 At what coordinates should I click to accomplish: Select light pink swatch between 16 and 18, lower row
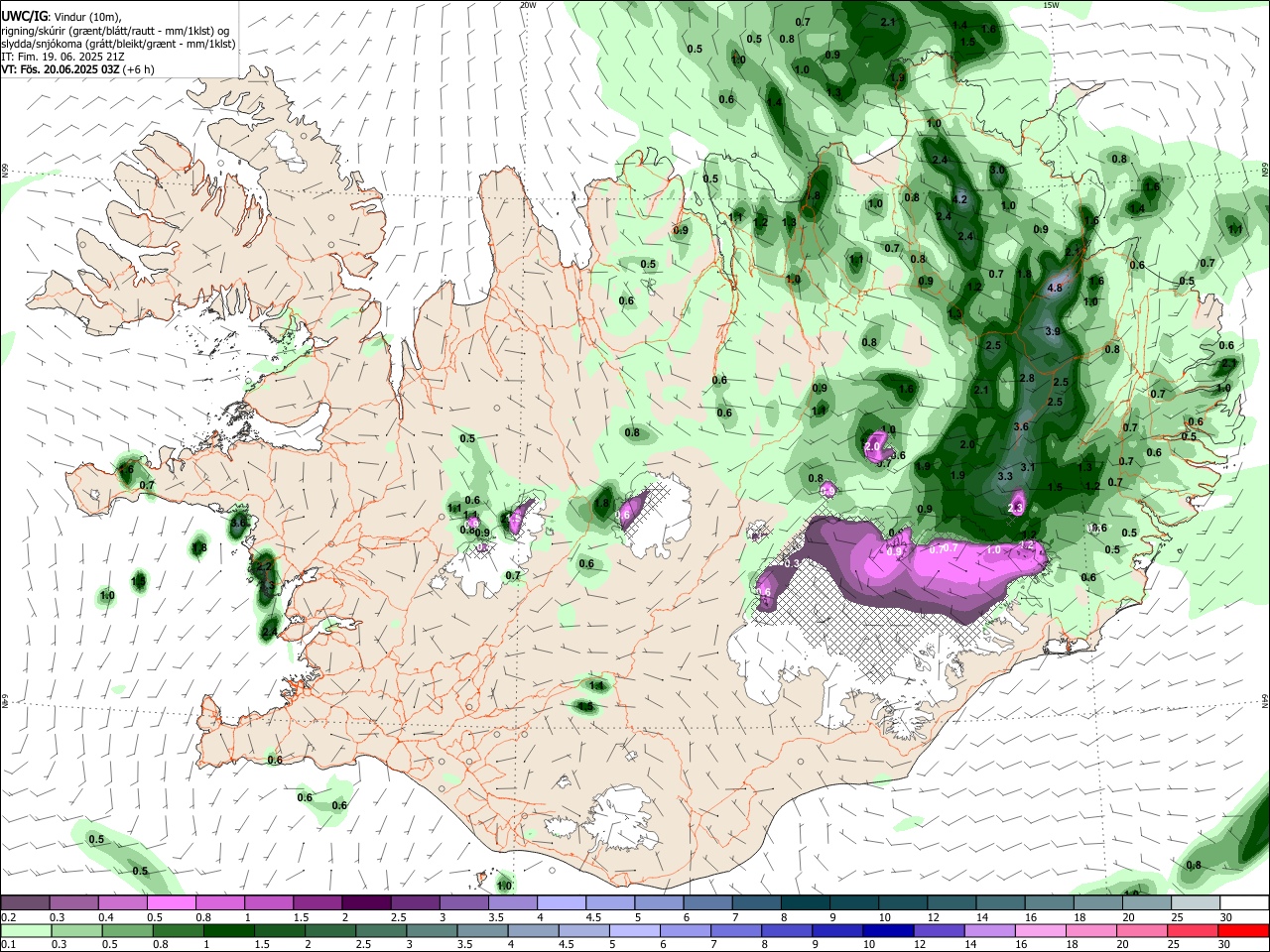point(1041,930)
